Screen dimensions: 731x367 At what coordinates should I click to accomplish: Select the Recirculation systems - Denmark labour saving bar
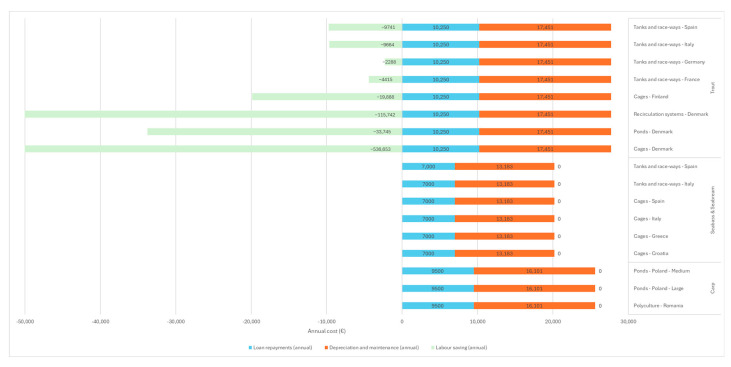click(x=214, y=114)
